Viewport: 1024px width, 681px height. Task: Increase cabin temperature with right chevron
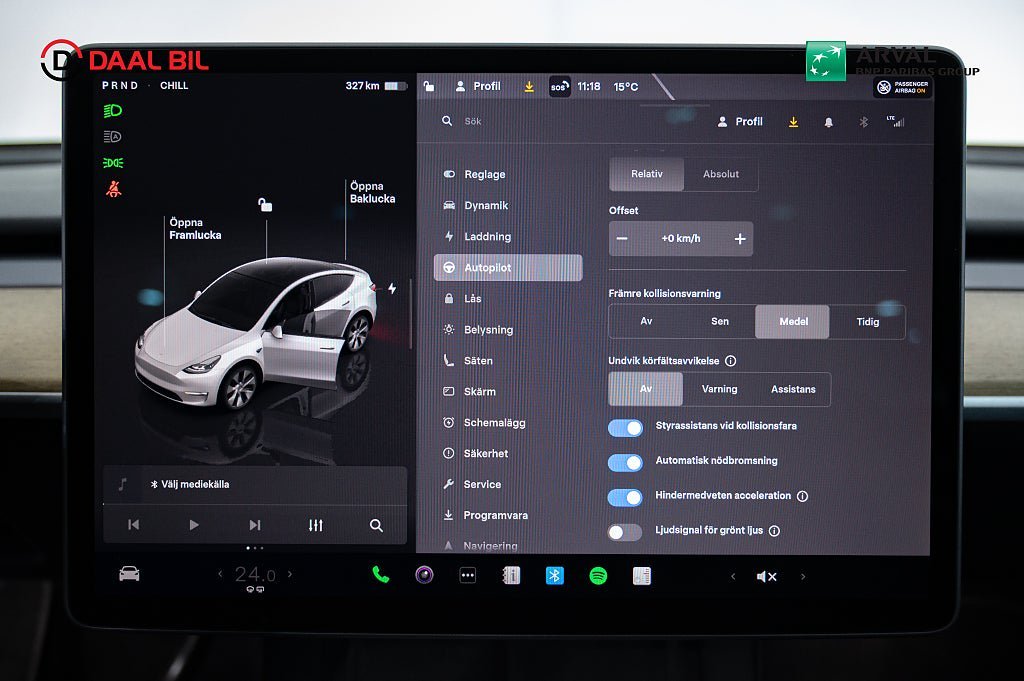[291, 574]
